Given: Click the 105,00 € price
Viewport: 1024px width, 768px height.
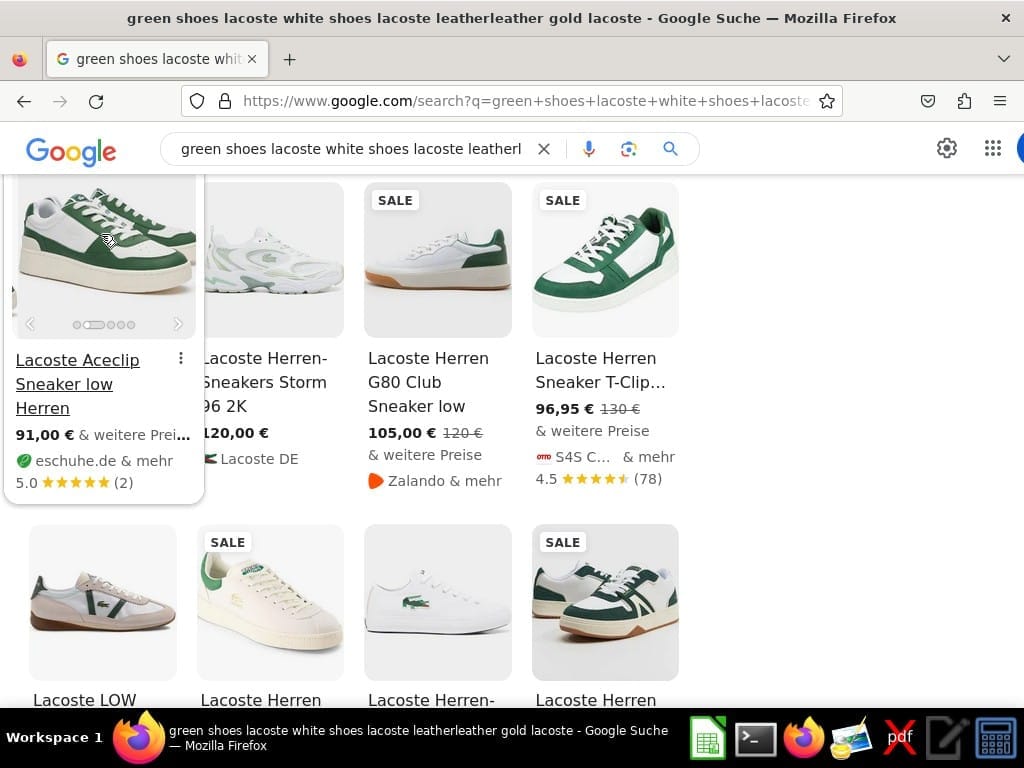Looking at the screenshot, I should (402, 433).
